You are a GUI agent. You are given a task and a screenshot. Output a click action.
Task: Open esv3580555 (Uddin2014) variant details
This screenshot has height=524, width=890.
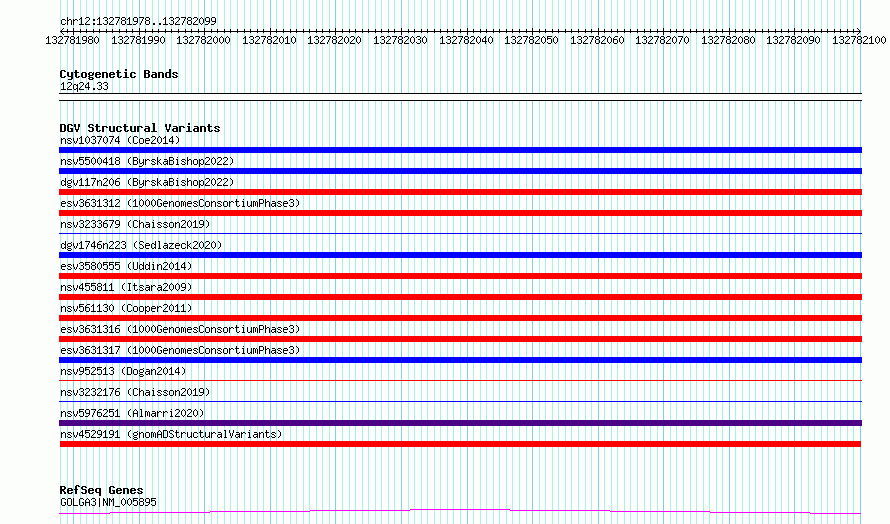[126, 266]
